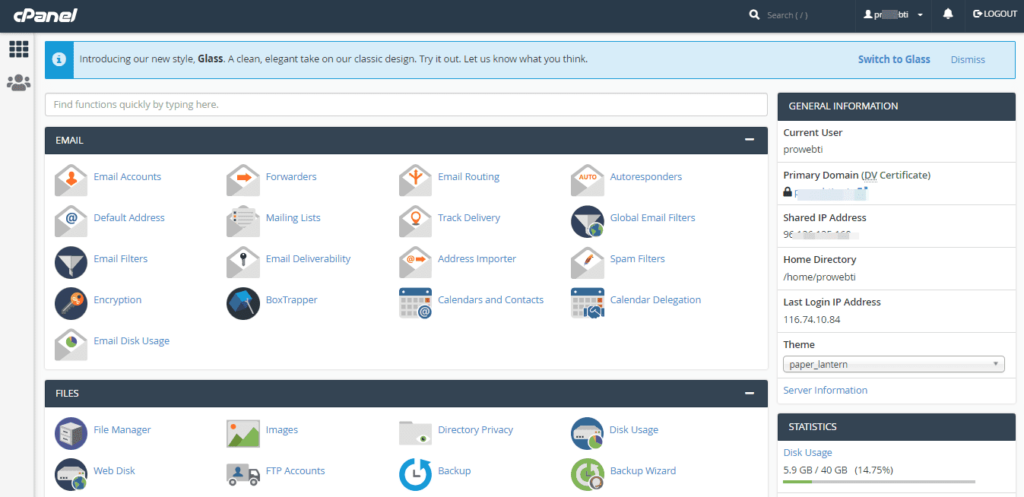
Task: Open the Directory Privacy folder icon
Action: [415, 434]
